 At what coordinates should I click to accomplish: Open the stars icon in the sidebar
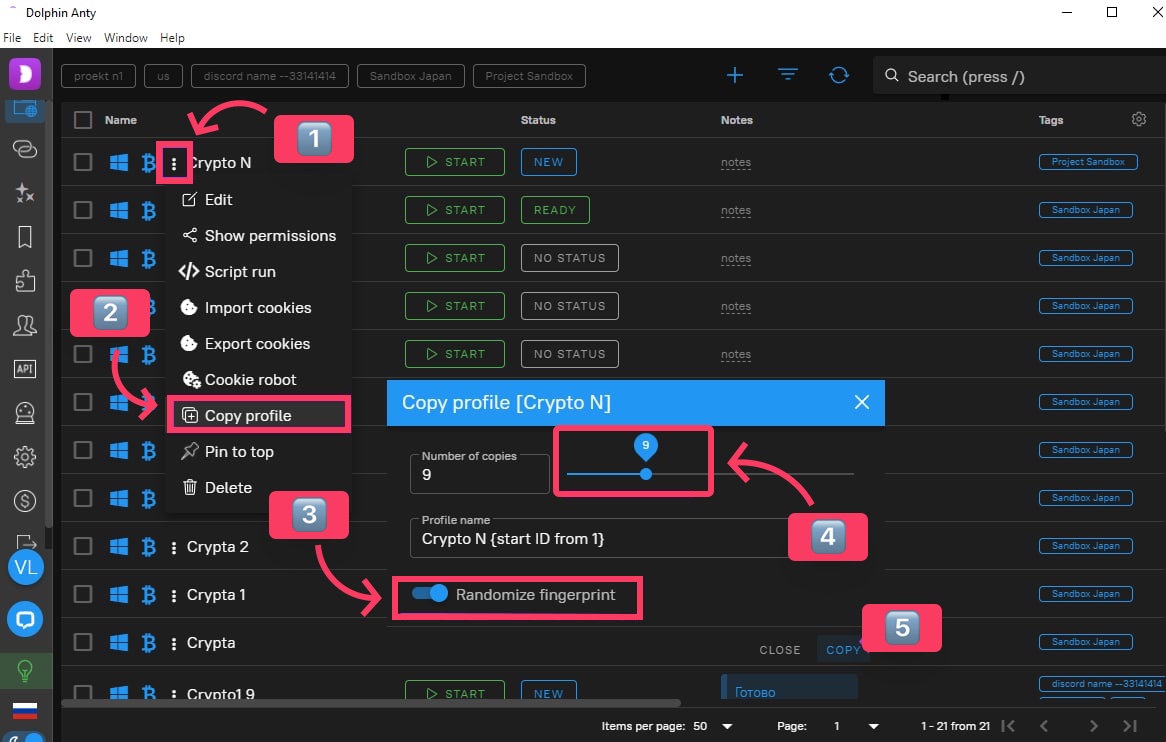point(25,193)
